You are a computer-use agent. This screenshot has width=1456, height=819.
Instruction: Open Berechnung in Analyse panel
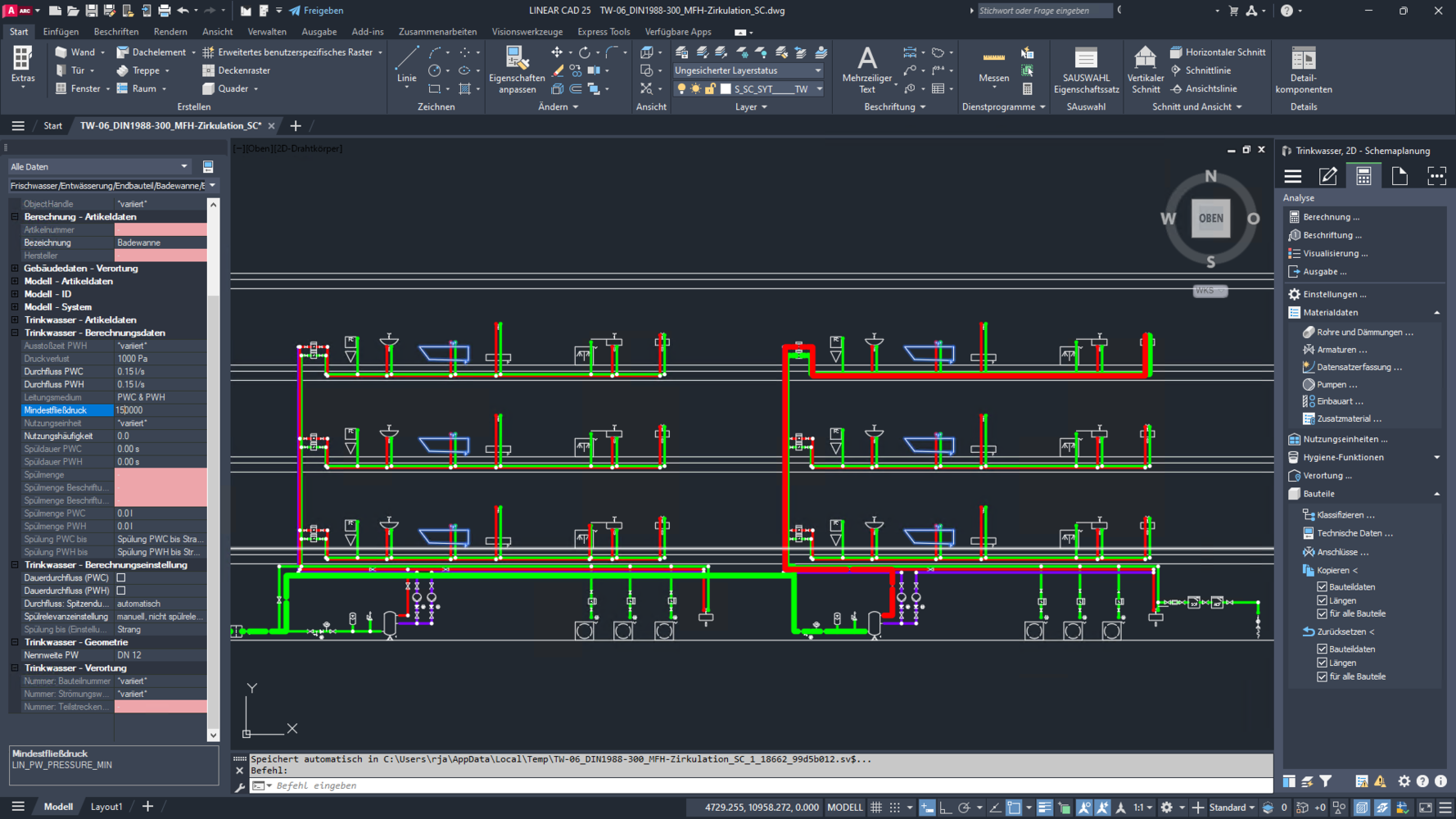coord(1331,217)
